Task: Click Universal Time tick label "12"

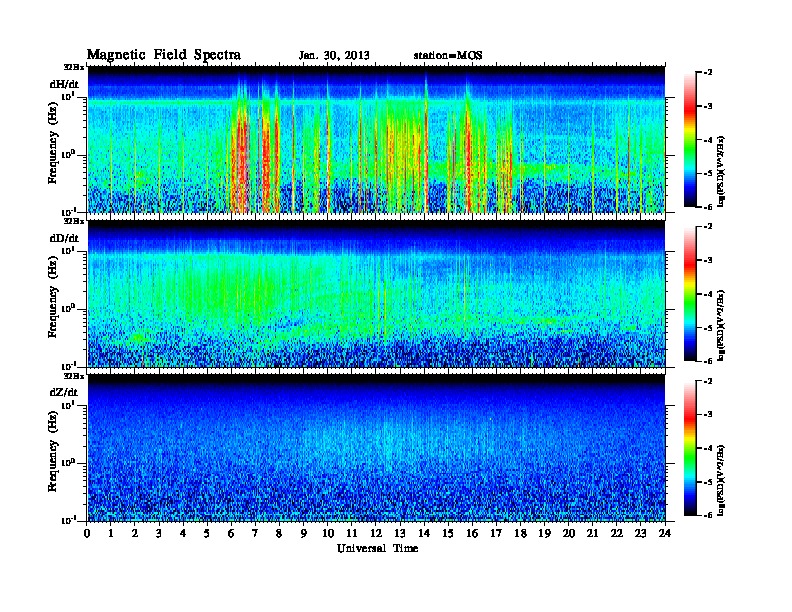Action: point(376,534)
